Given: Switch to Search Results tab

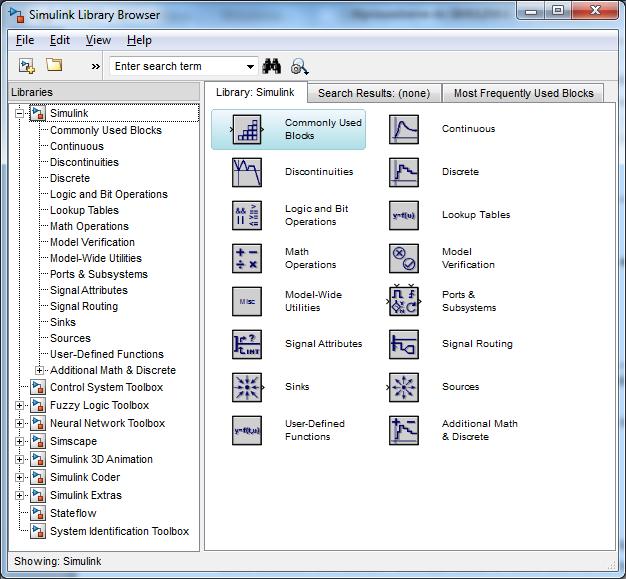Looking at the screenshot, I should pos(374,93).
